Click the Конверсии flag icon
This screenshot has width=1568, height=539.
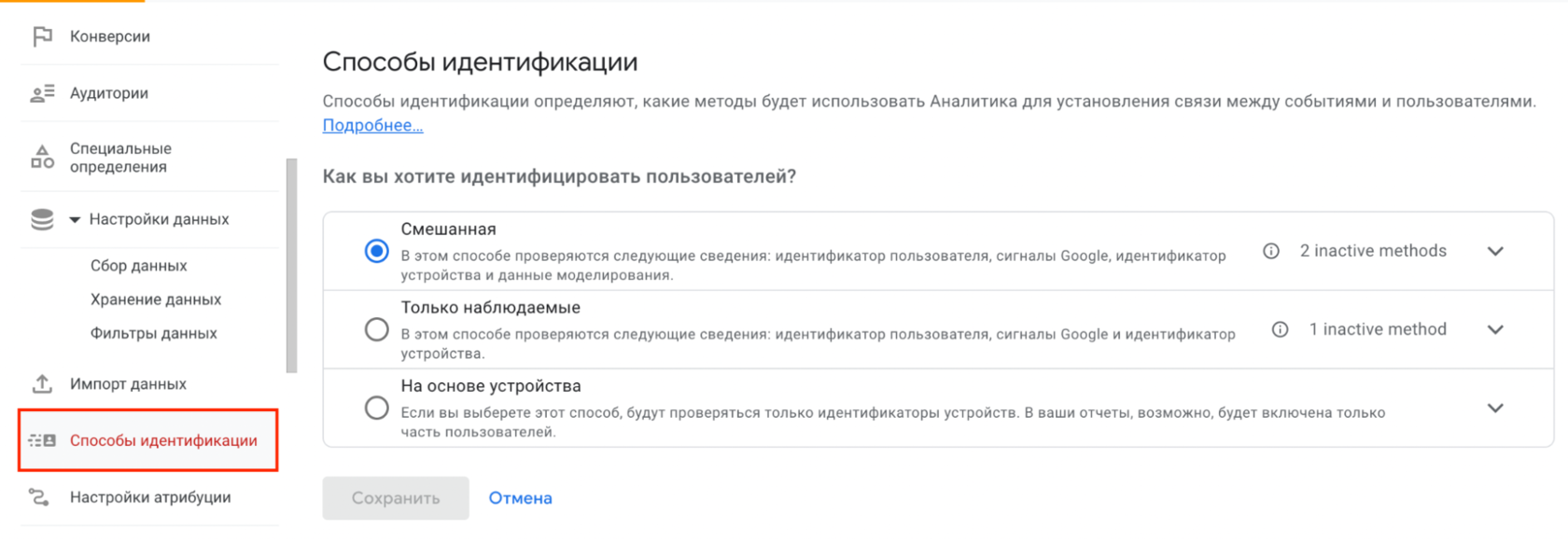[x=42, y=36]
